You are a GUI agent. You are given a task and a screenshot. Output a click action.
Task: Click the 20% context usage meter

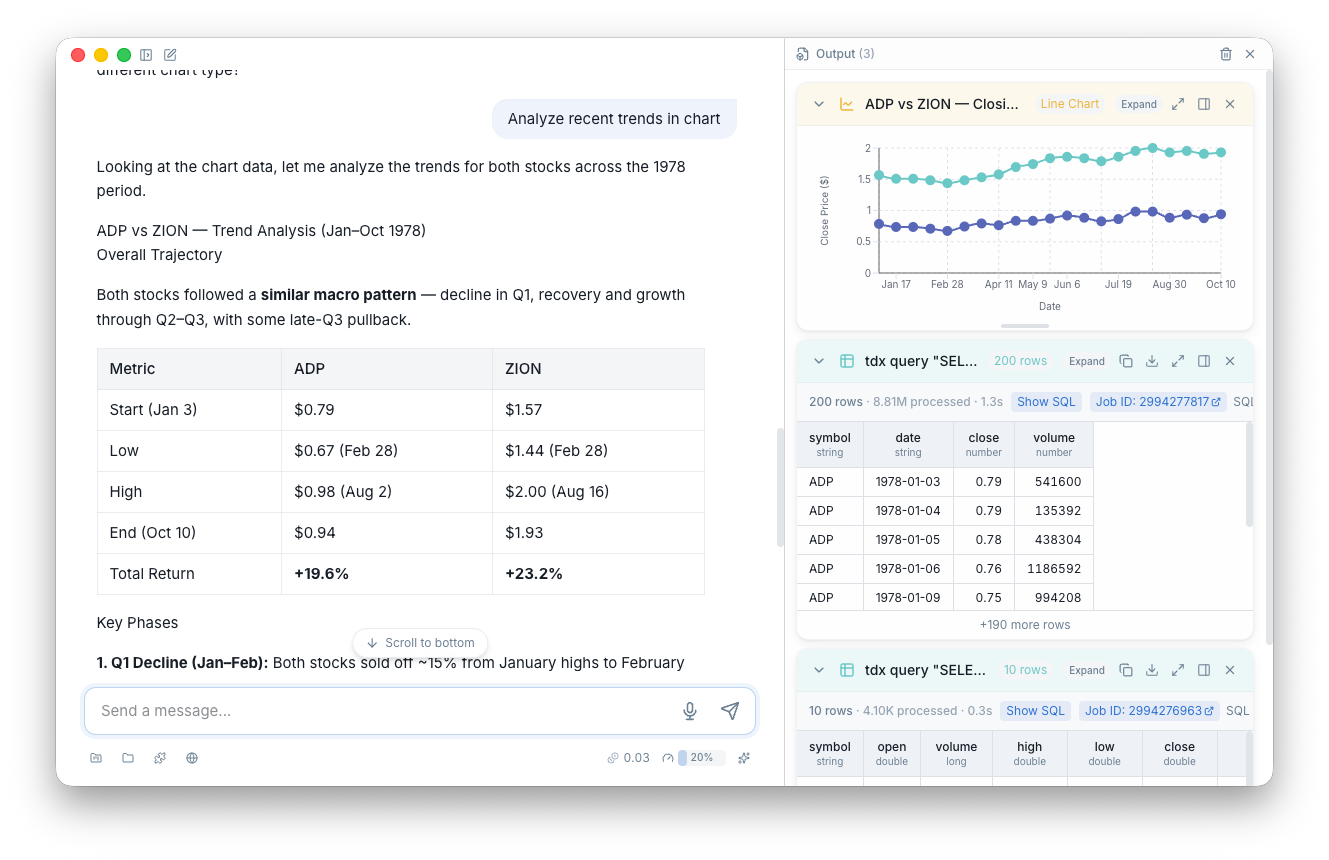(694, 758)
